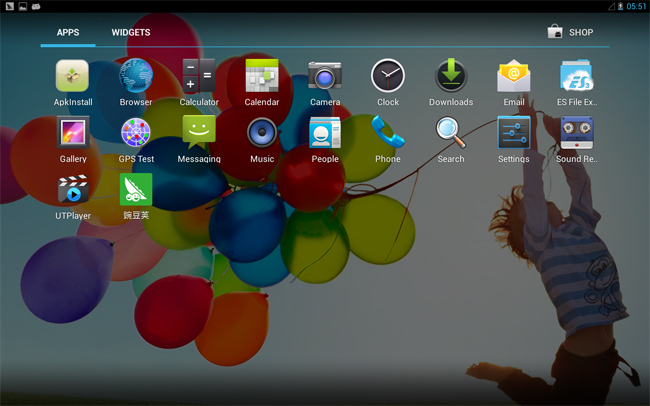Open the Messaging app

click(199, 140)
